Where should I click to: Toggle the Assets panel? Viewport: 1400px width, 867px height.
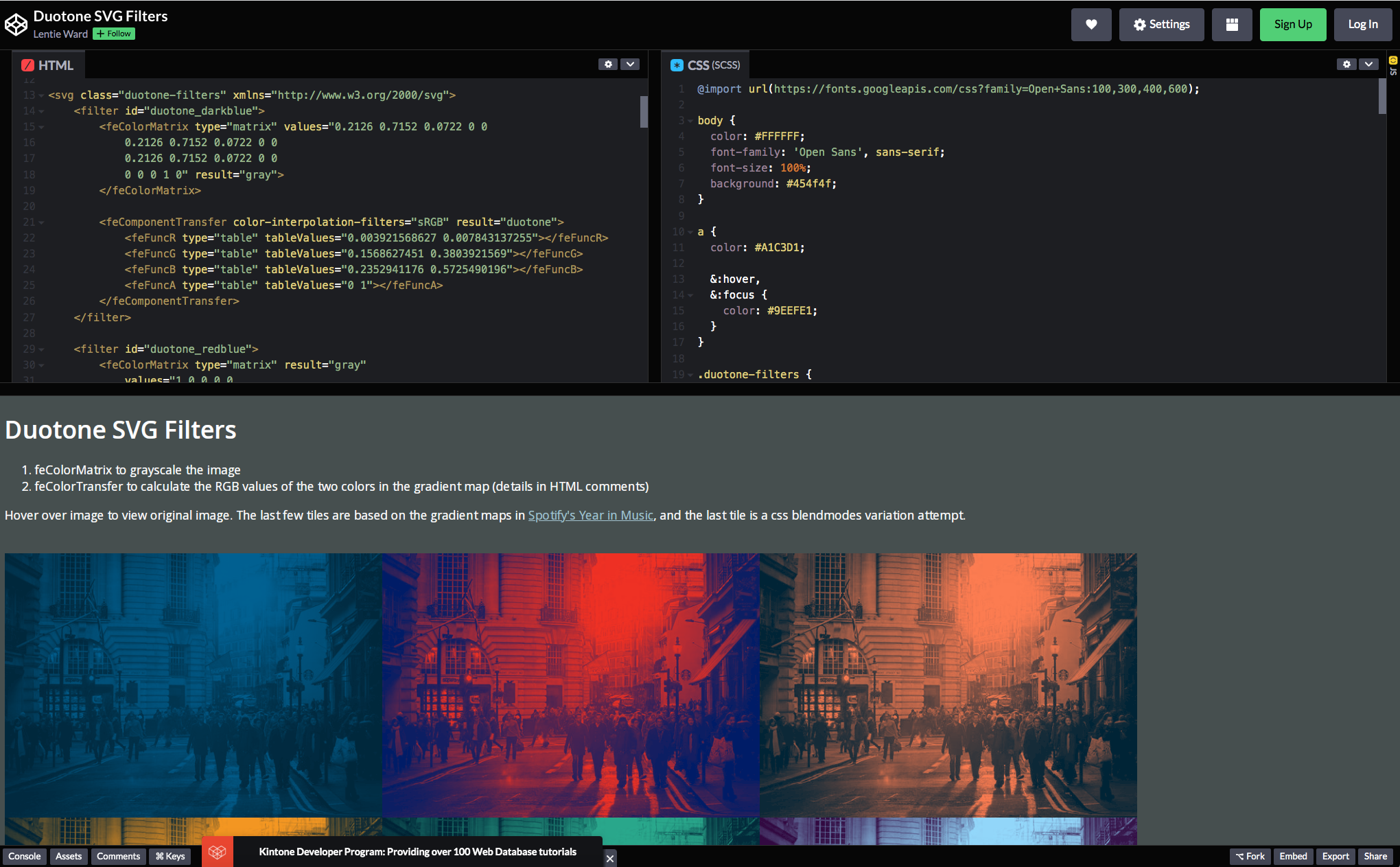pos(68,856)
